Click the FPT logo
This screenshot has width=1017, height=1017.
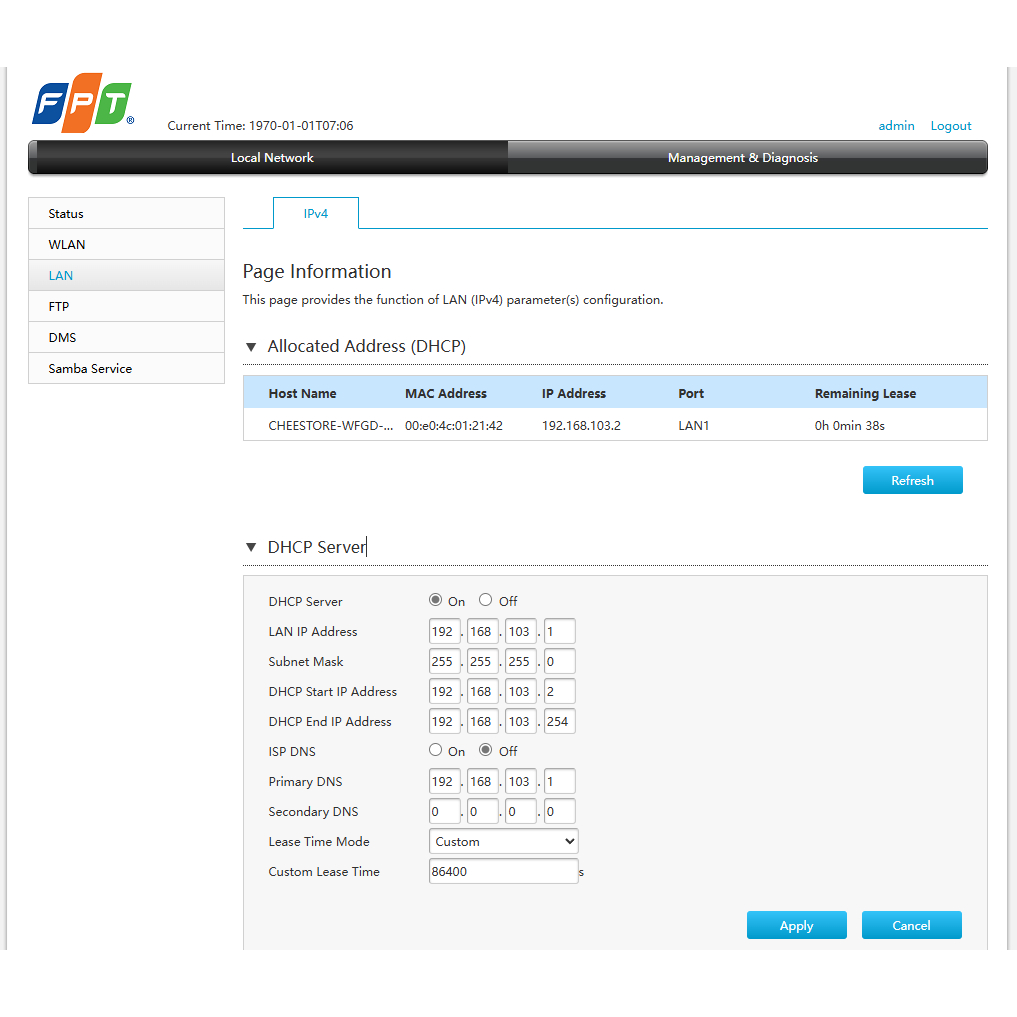[x=82, y=102]
